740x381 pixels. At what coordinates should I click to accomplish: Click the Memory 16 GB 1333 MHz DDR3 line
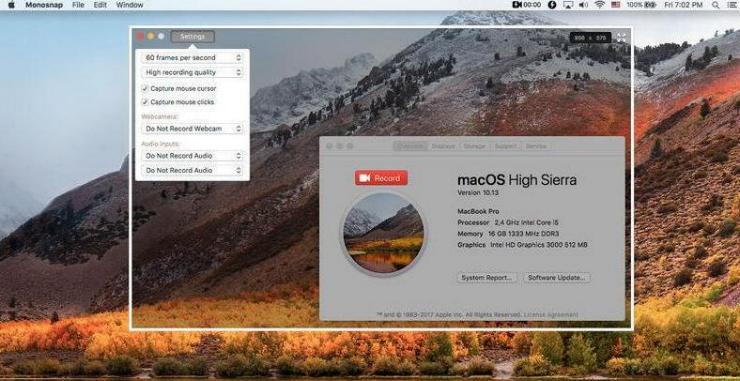[x=508, y=234]
